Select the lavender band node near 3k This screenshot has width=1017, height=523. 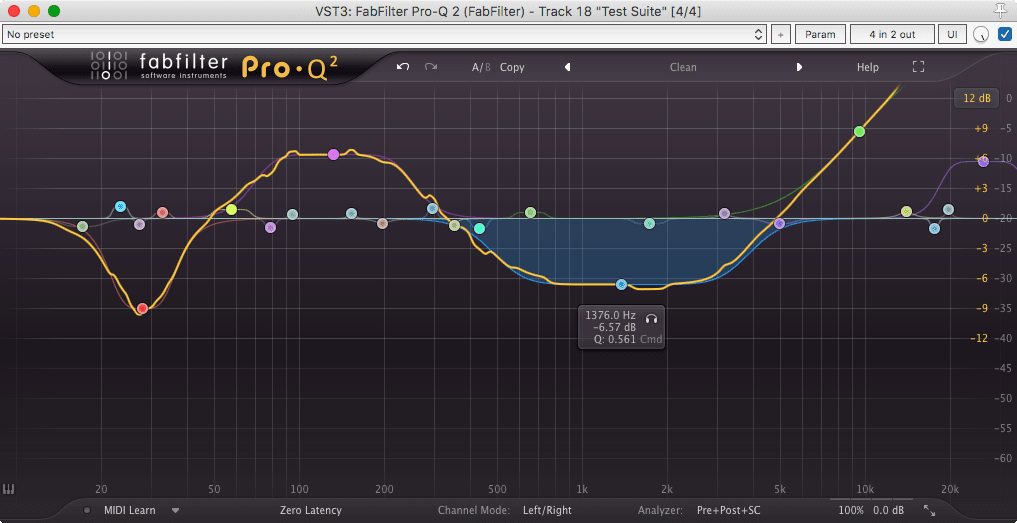click(x=724, y=213)
